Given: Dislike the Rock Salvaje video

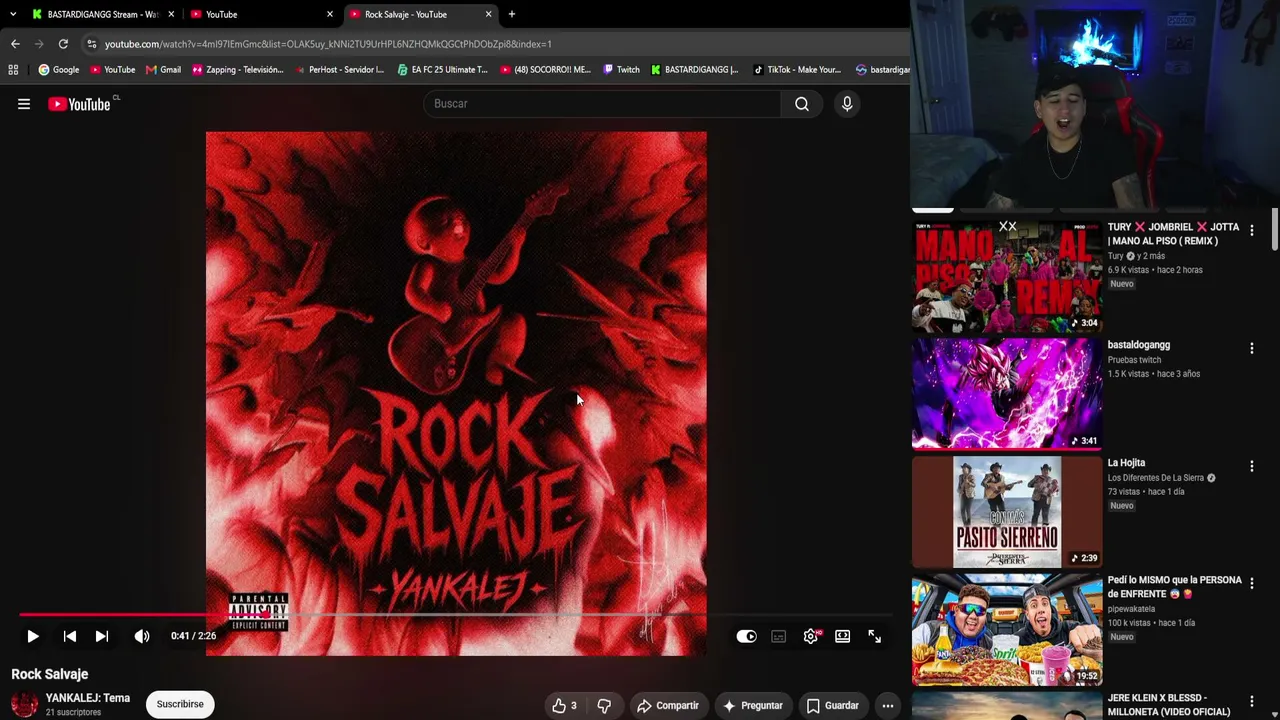Looking at the screenshot, I should point(604,706).
